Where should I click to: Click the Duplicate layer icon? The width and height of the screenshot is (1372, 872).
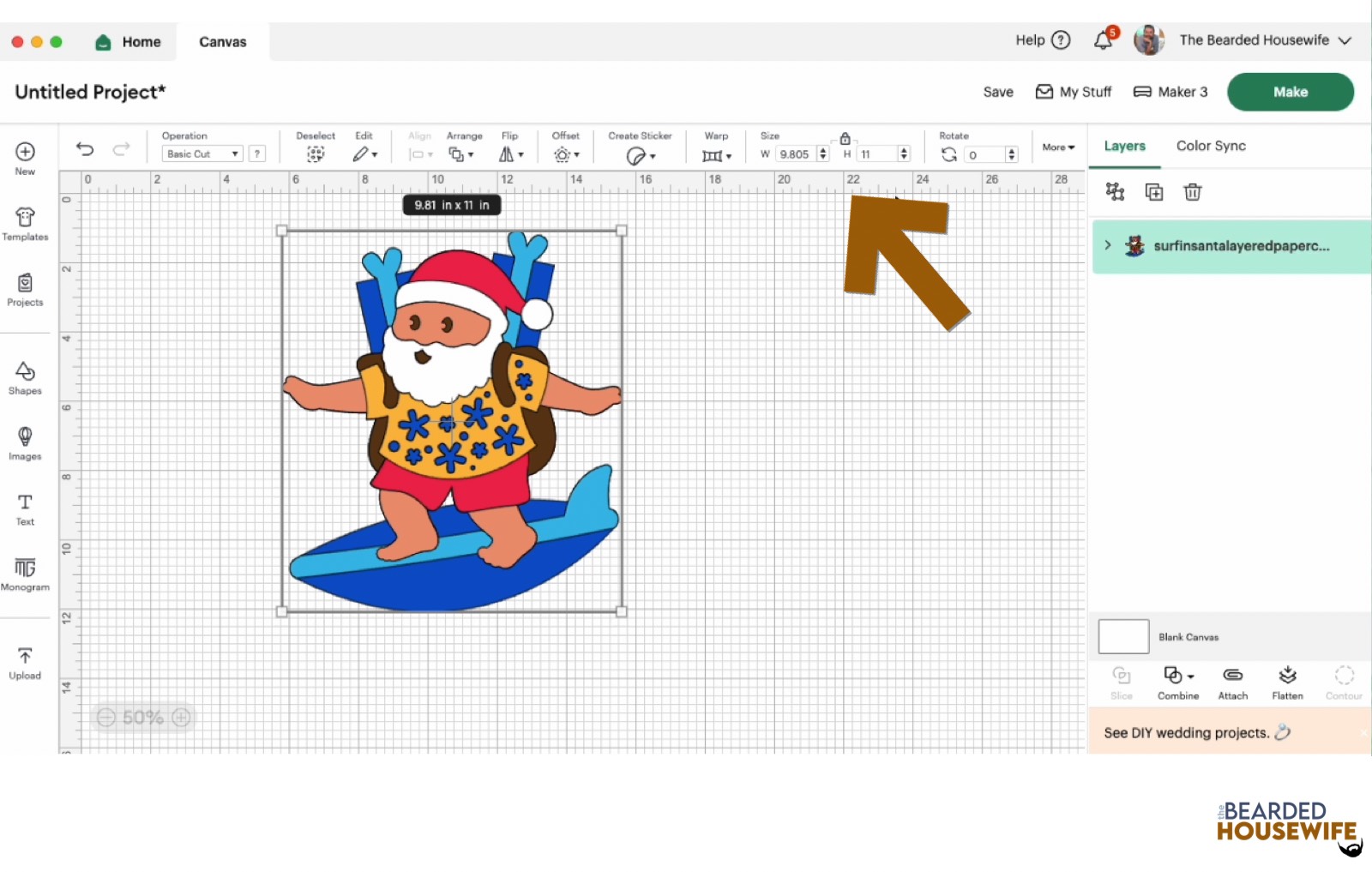pyautogui.click(x=1154, y=192)
